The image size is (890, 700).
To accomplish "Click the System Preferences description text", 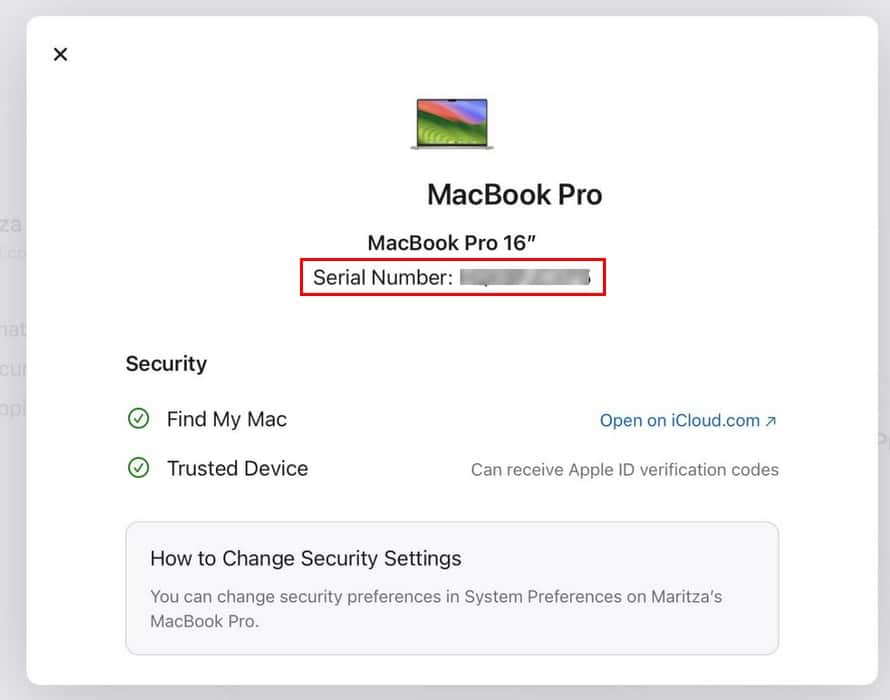I will coord(436,608).
